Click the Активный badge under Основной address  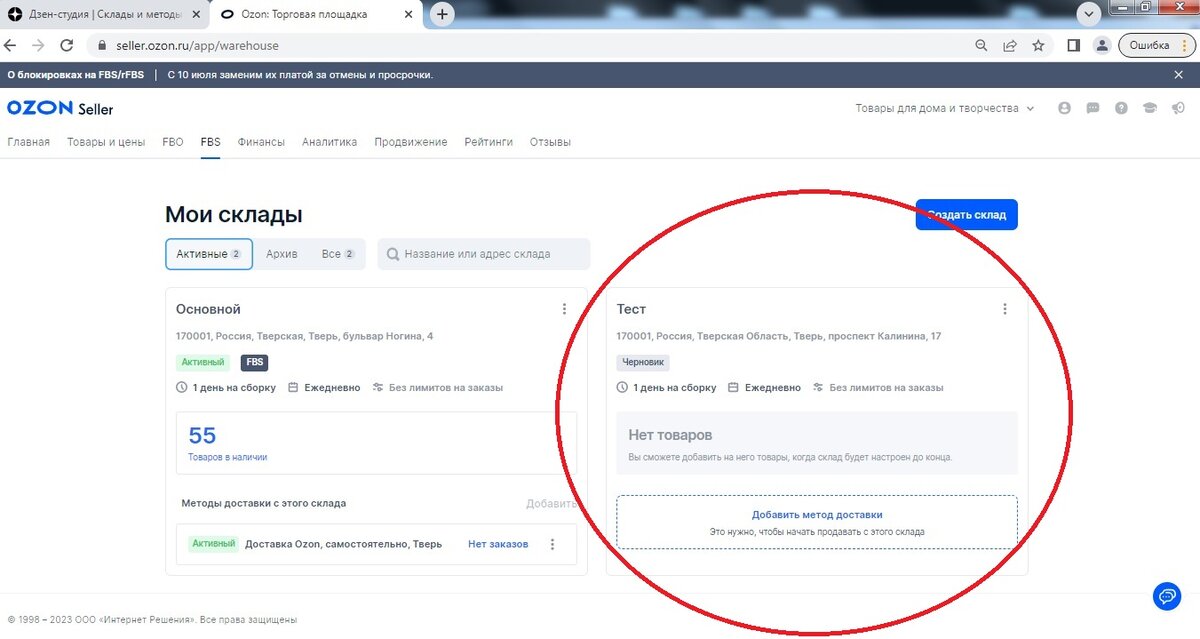point(204,363)
